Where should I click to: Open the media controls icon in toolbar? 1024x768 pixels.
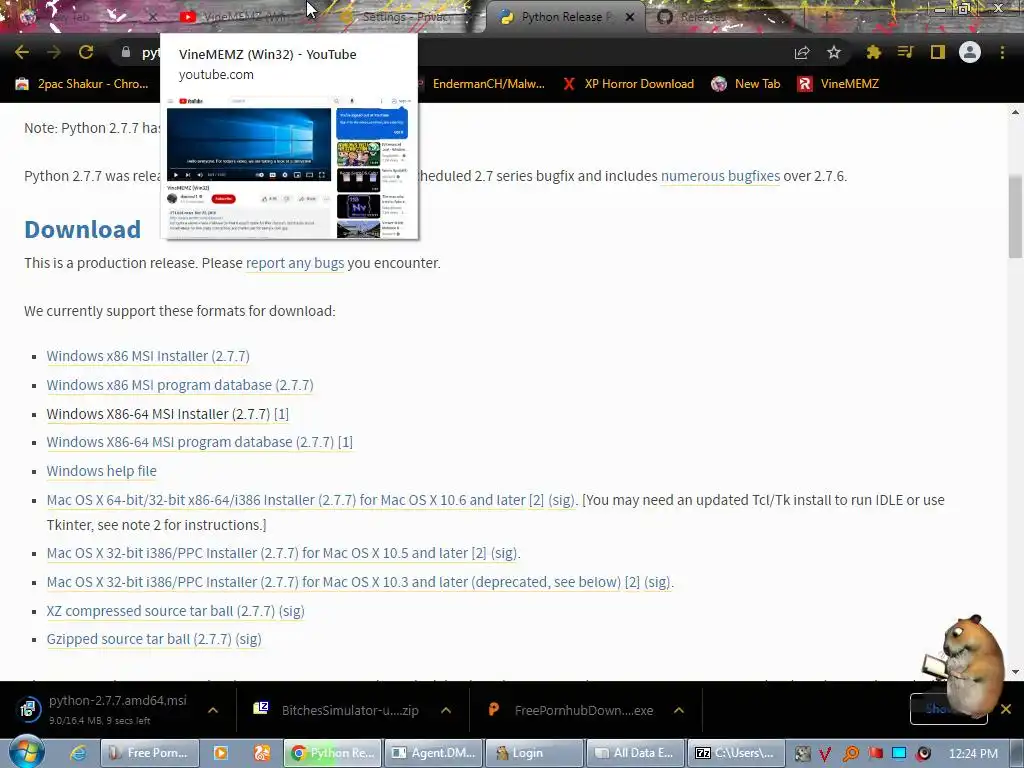click(905, 52)
